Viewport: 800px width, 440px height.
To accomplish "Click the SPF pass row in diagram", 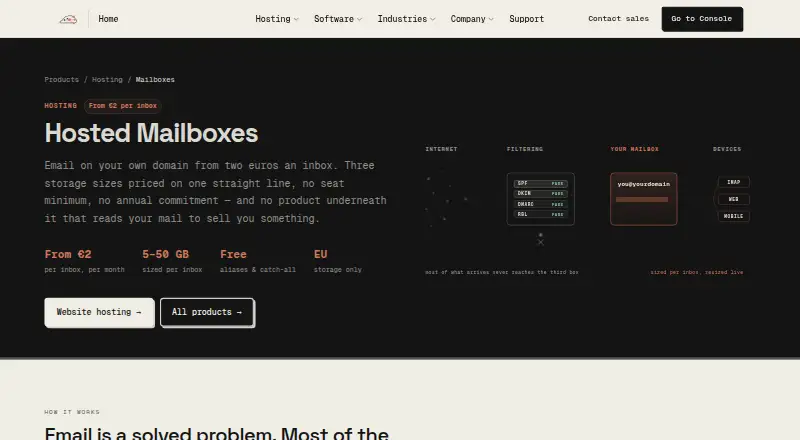I will [x=540, y=183].
